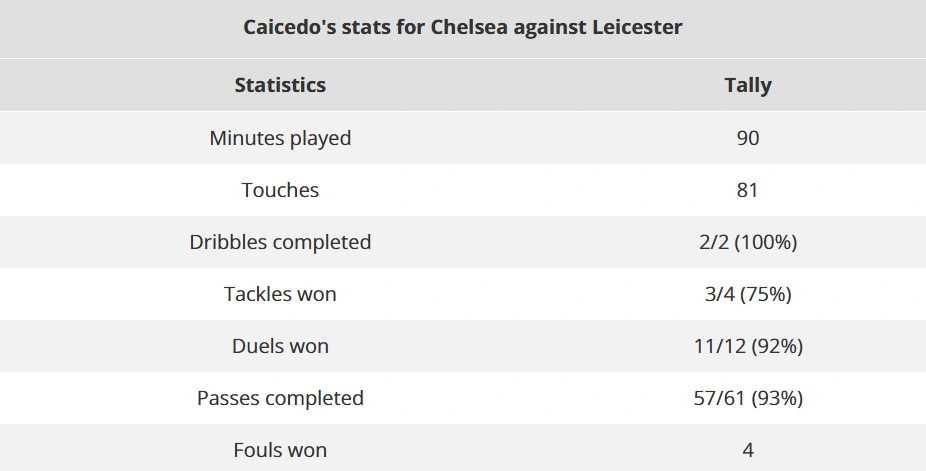926x471 pixels.
Task: Click the table title about Caicedo's stats
Action: (x=462, y=27)
